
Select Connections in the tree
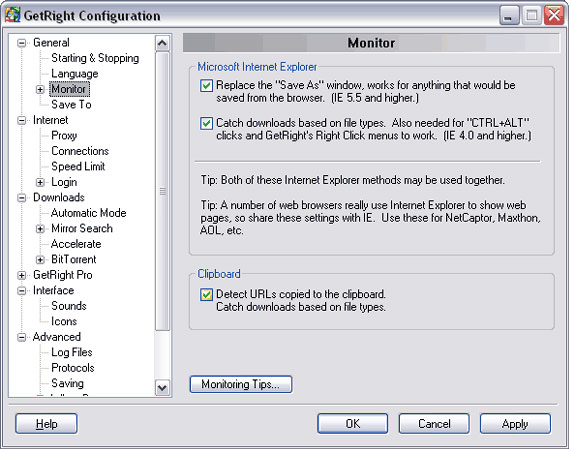coord(80,151)
